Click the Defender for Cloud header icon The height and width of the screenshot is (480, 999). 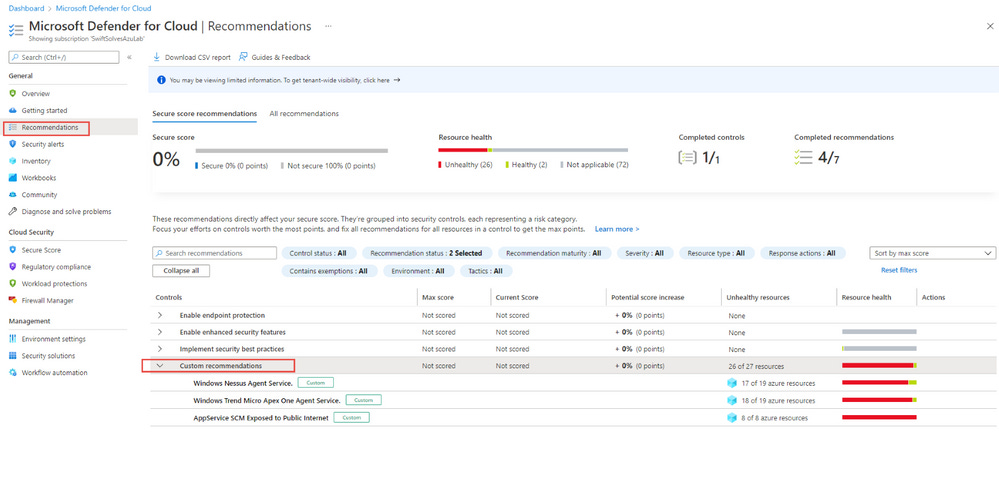pos(16,30)
